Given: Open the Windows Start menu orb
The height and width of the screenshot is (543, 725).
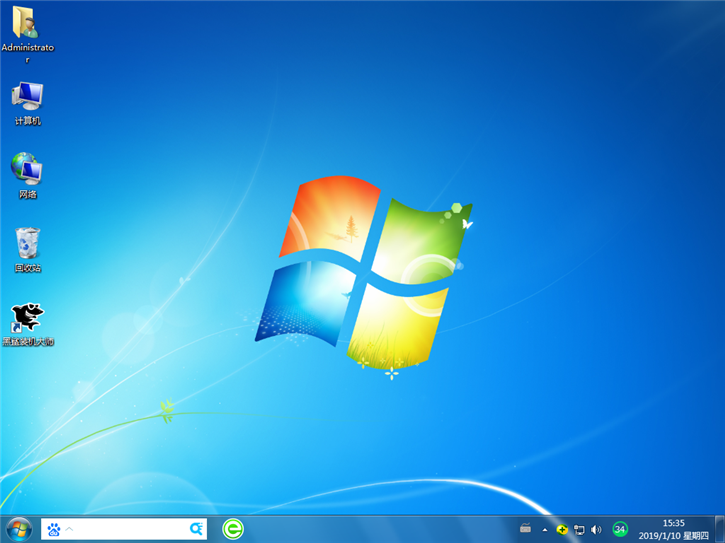Looking at the screenshot, I should 18,528.
